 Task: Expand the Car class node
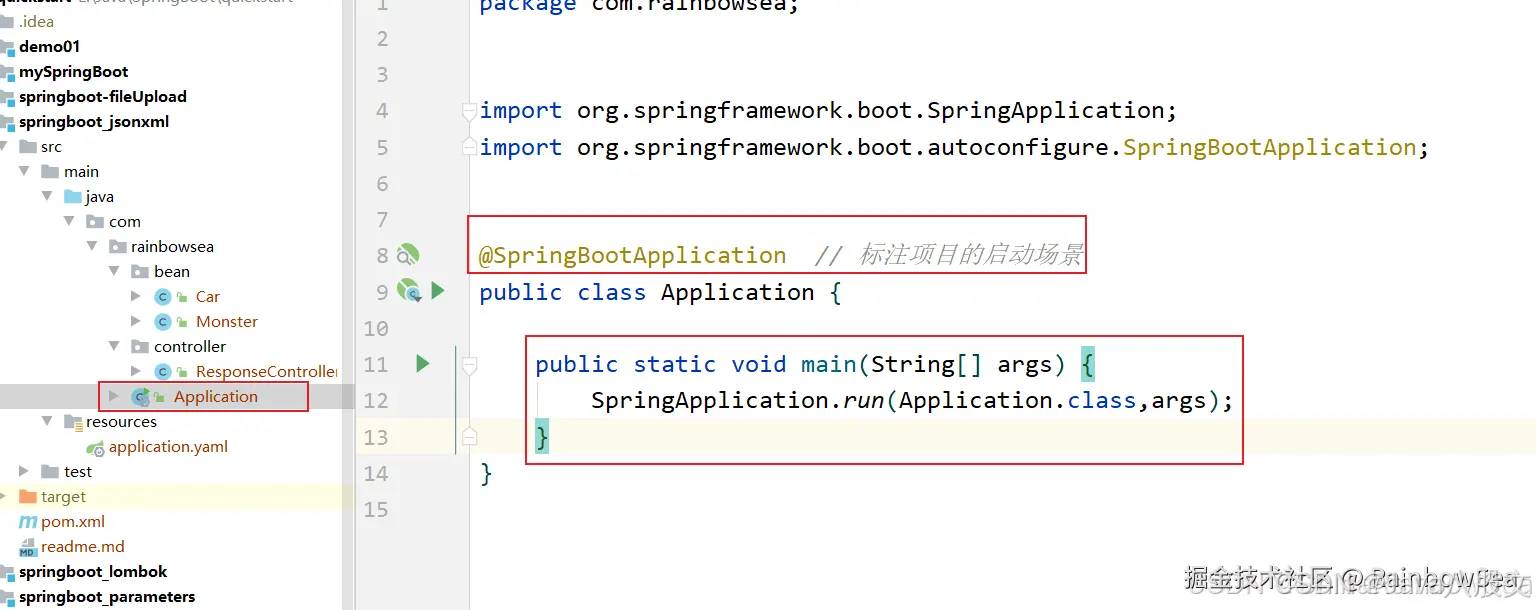tap(137, 296)
